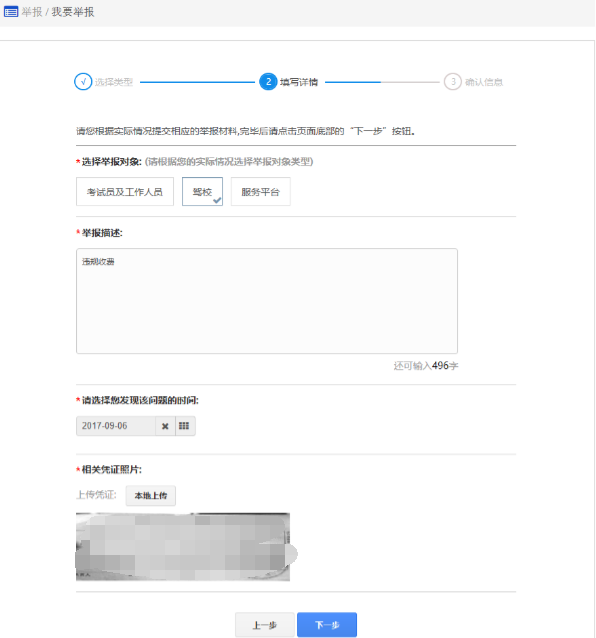Image resolution: width=596 pixels, height=638 pixels.
Task: Click the step 2 填写详情 circle
Action: [268, 82]
